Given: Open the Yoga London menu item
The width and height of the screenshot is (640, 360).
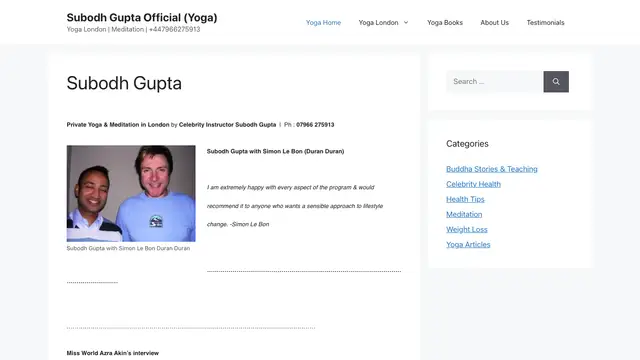Looking at the screenshot, I should 378,22.
